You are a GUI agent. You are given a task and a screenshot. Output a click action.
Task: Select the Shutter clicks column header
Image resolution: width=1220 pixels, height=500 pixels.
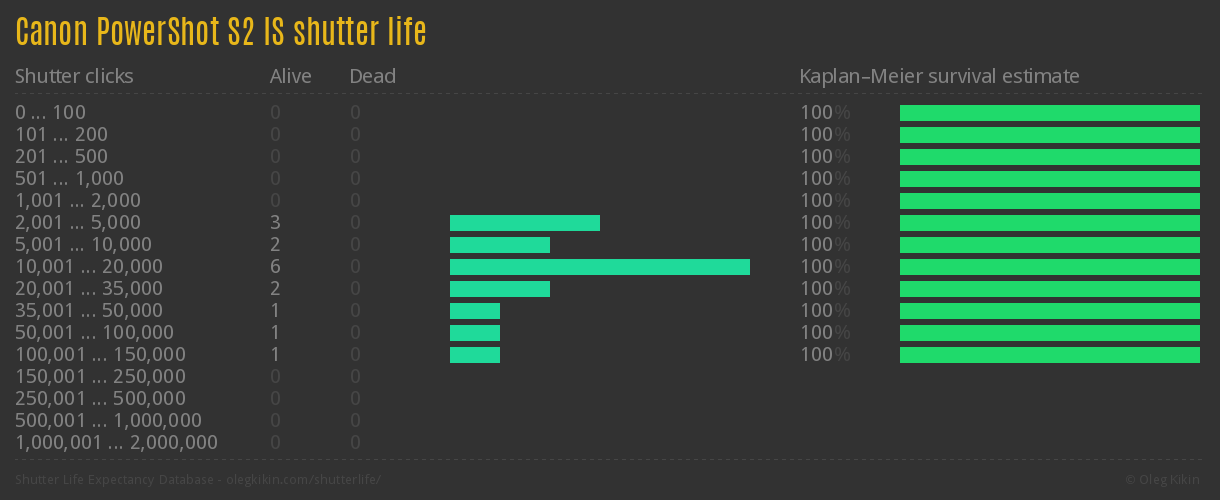point(74,76)
